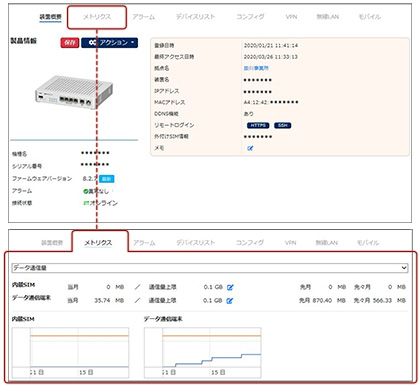Click the red 保存 button
This screenshot has width=420, height=385.
pos(70,43)
